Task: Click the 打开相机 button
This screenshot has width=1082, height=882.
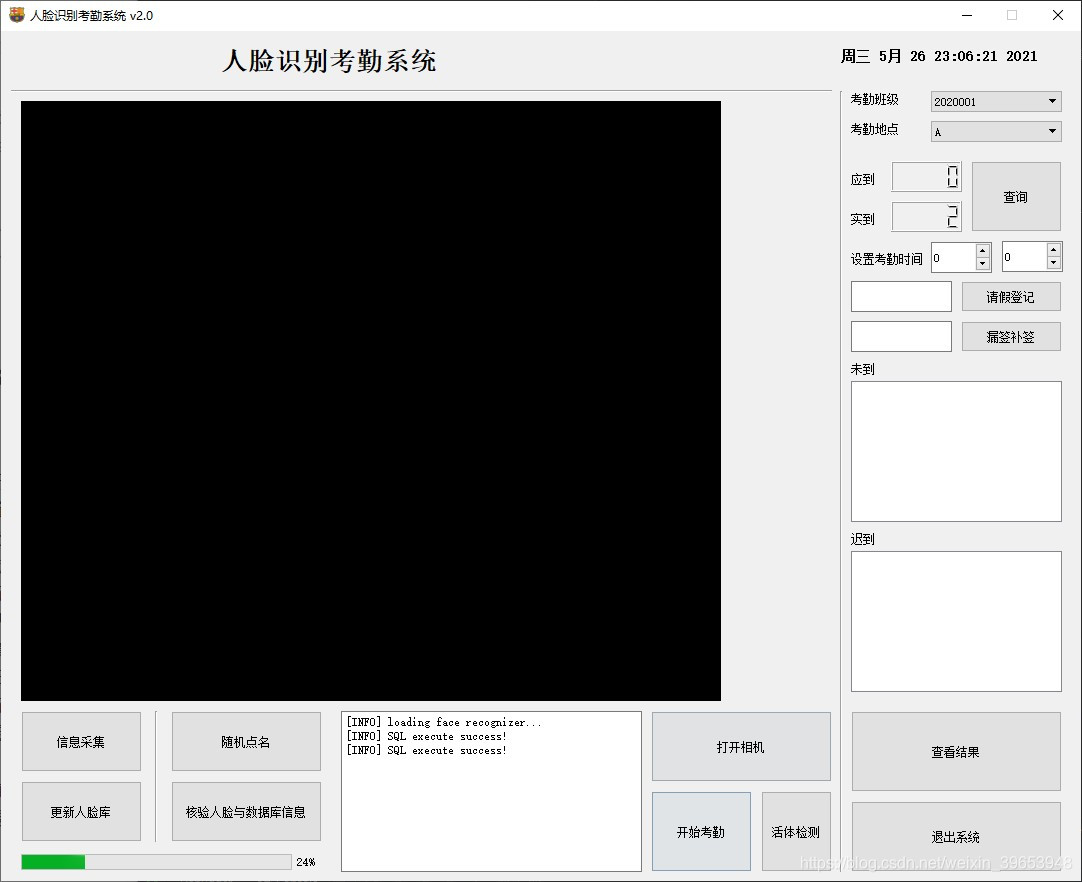Action: (x=741, y=747)
